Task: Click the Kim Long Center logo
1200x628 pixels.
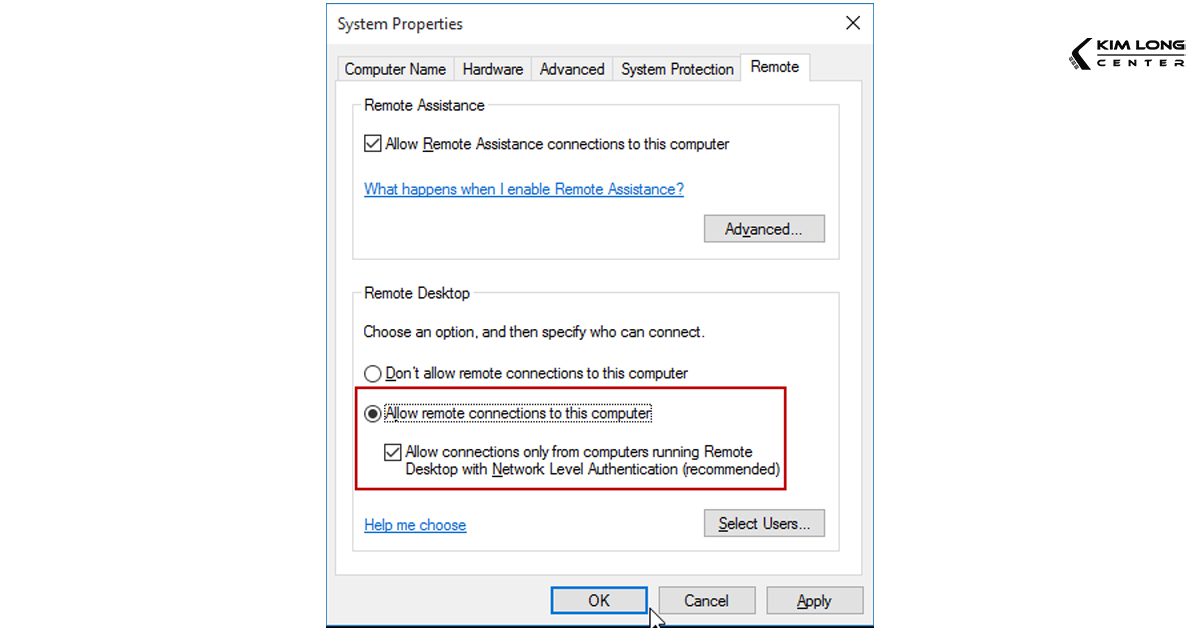Action: coord(1126,54)
